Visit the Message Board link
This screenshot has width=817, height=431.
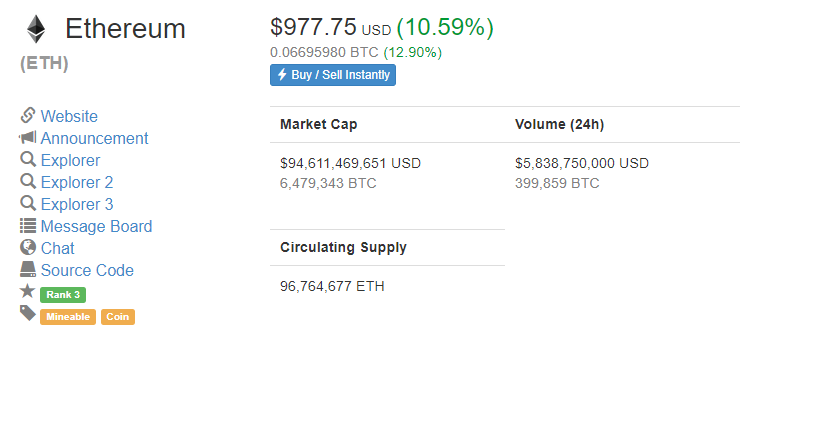point(96,226)
